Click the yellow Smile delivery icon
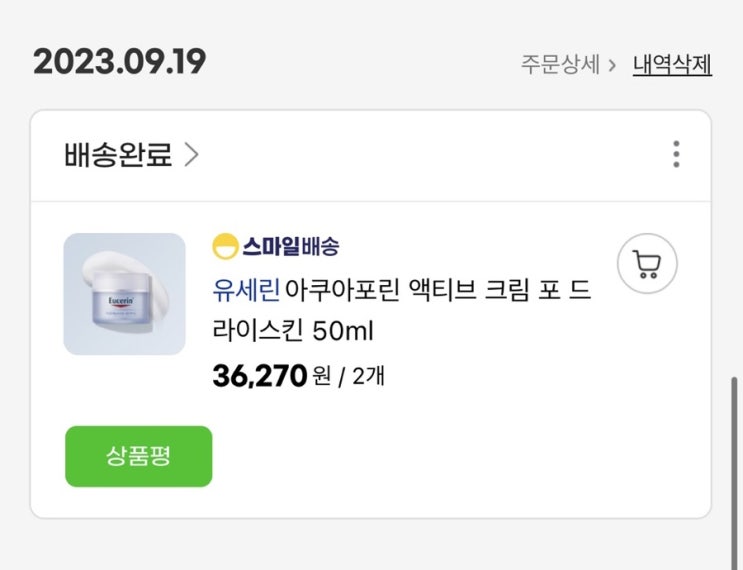Screen dimensions: 743x570 coord(225,246)
